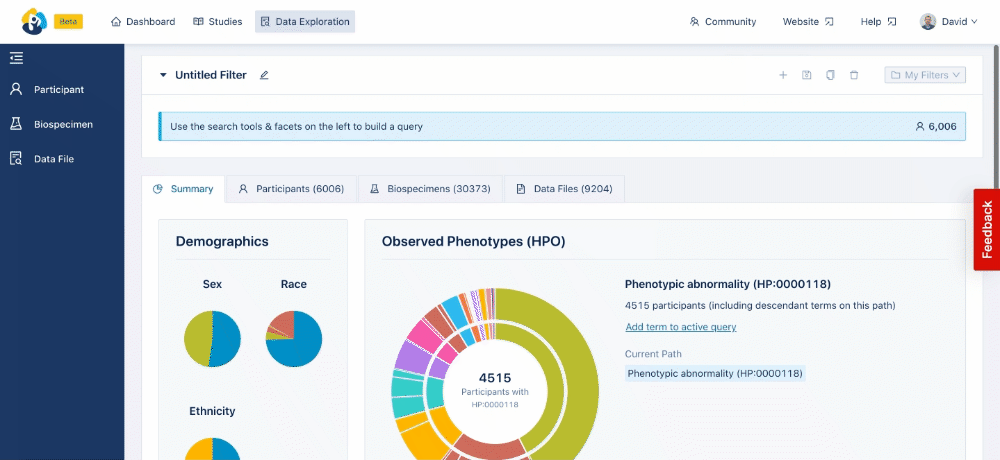The width and height of the screenshot is (1000, 460).
Task: Open Data File facets in sidebar
Action: [x=62, y=159]
